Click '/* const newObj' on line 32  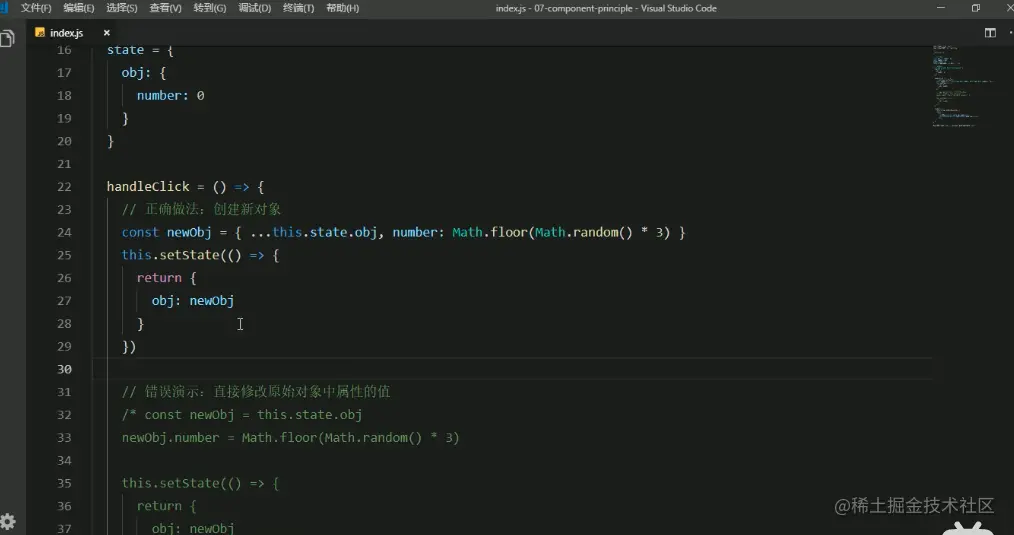pyautogui.click(x=178, y=415)
